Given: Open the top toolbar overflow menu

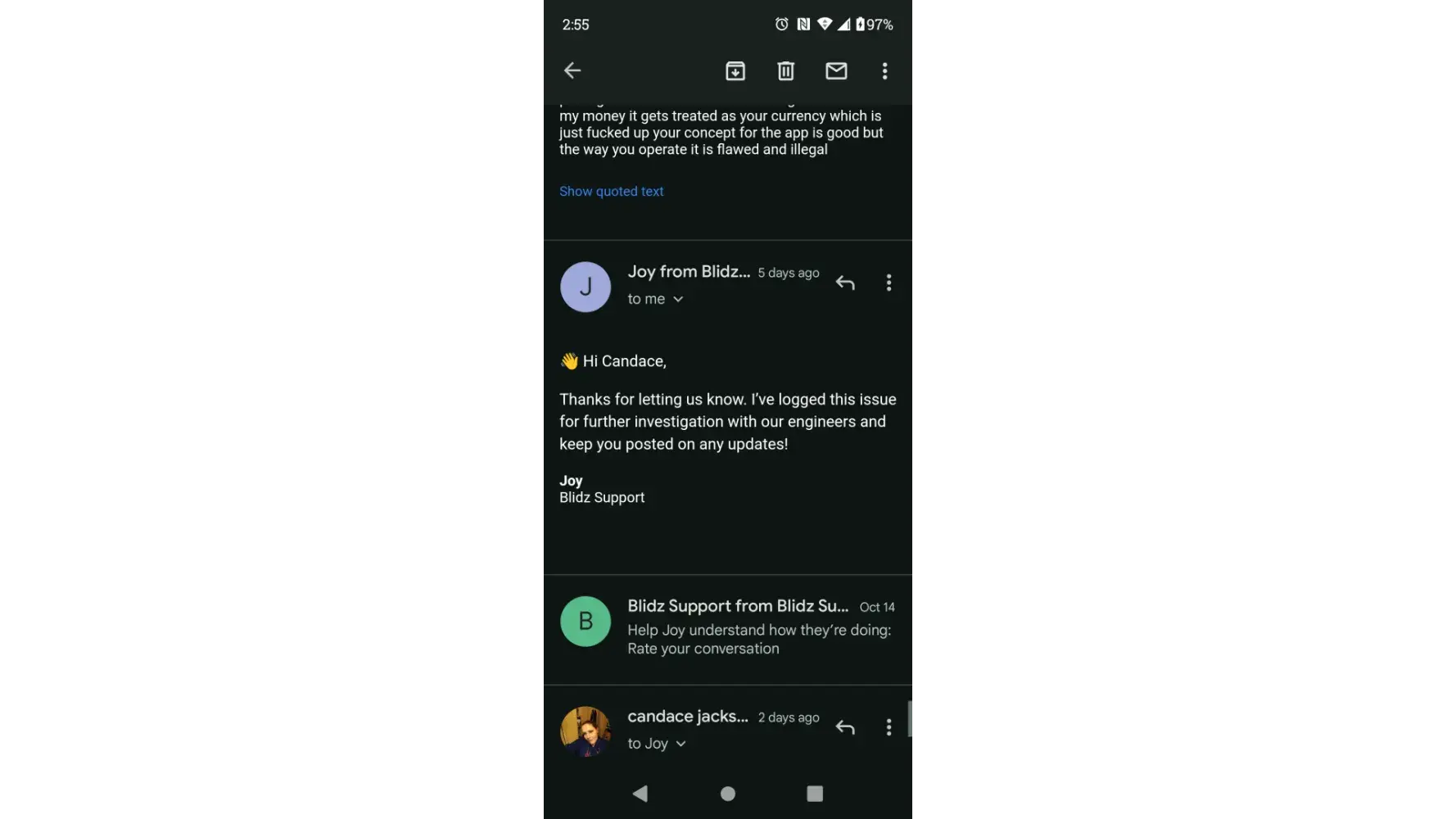Looking at the screenshot, I should tap(884, 71).
